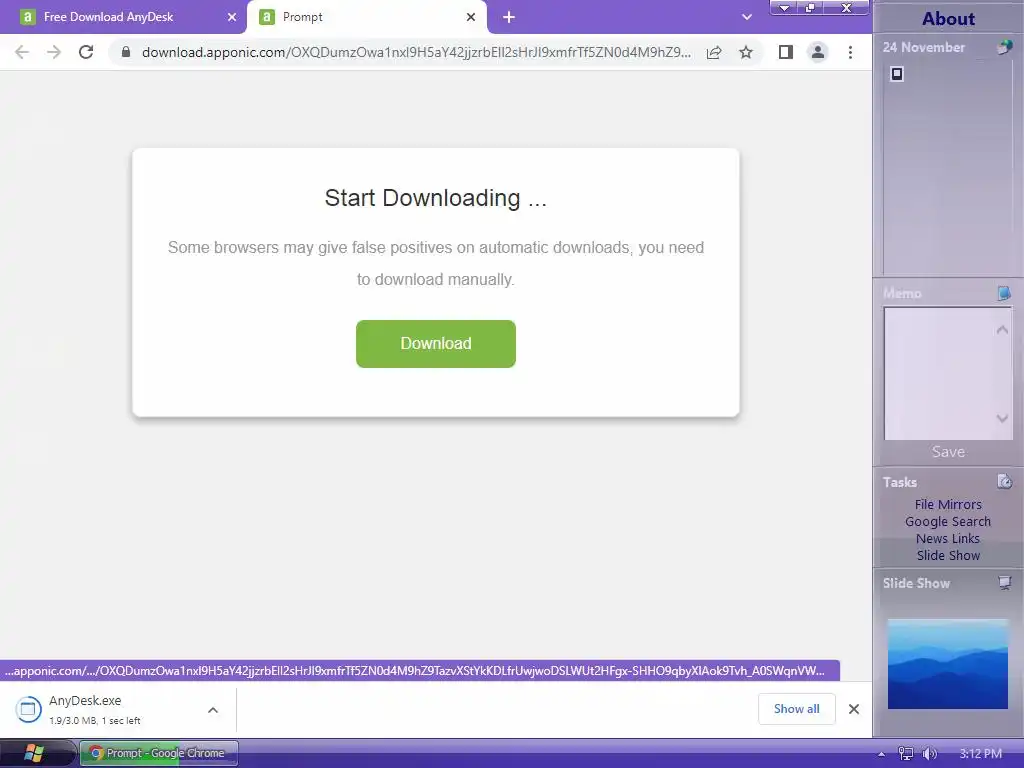
Task: Click the volume speaker tray icon
Action: tap(929, 754)
